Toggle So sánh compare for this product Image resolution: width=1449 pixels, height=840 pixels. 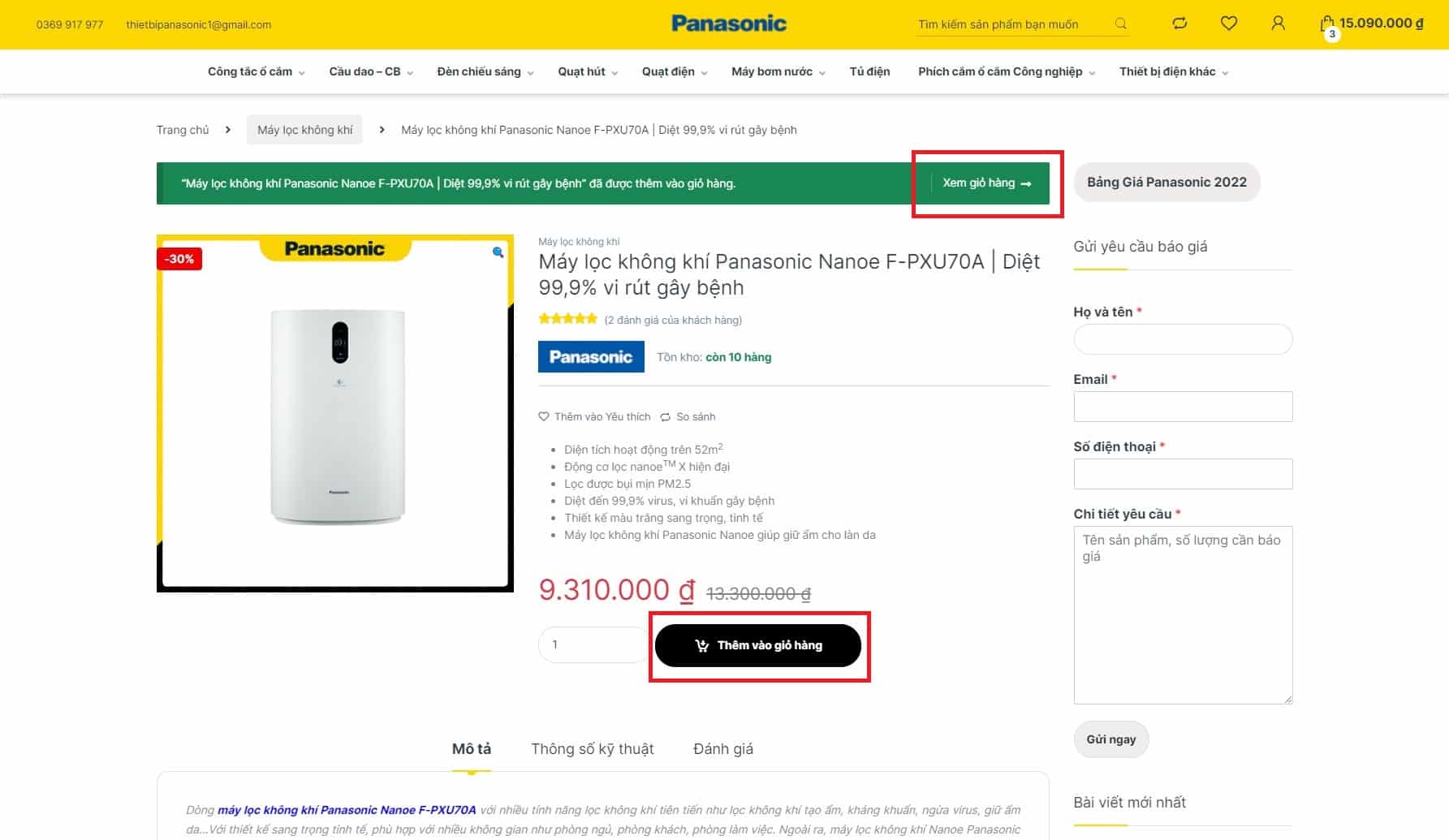pos(688,417)
